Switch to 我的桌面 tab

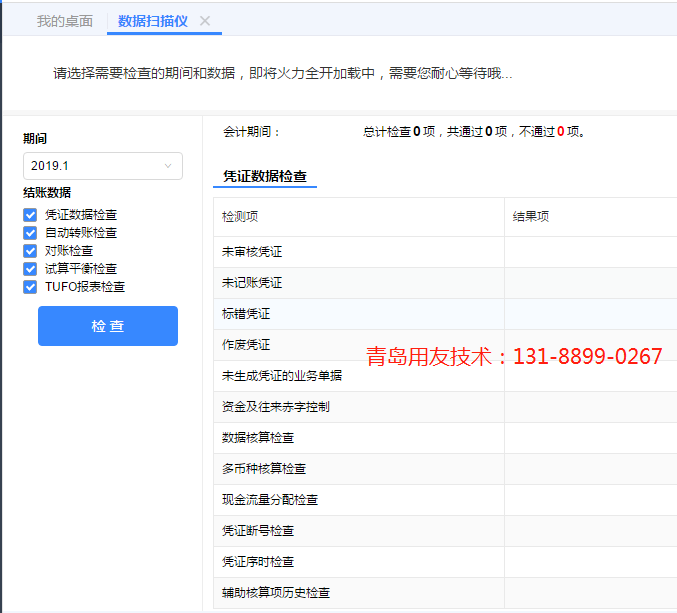click(65, 21)
